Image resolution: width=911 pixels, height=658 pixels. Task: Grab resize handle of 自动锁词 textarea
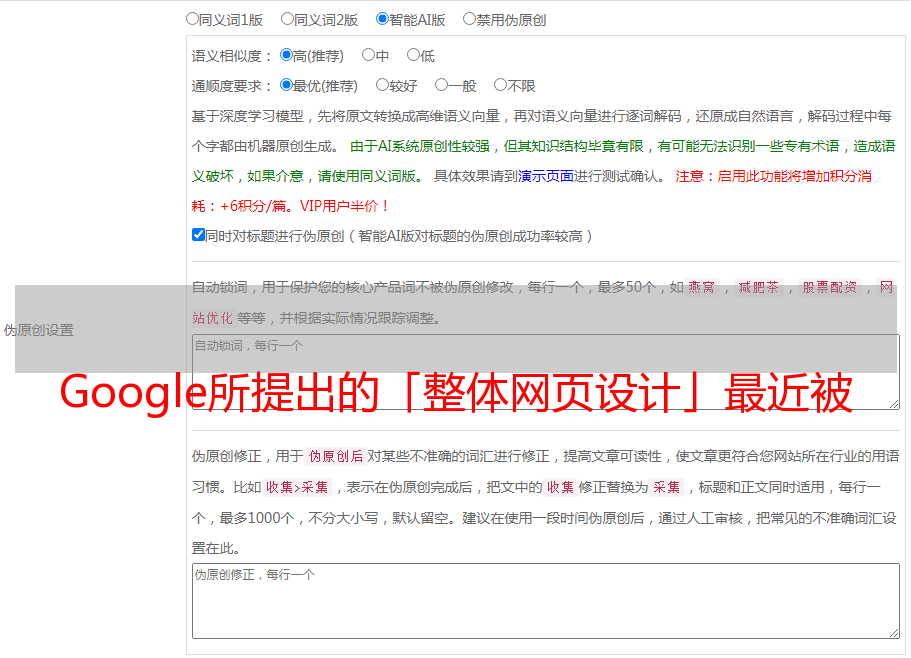coord(894,404)
